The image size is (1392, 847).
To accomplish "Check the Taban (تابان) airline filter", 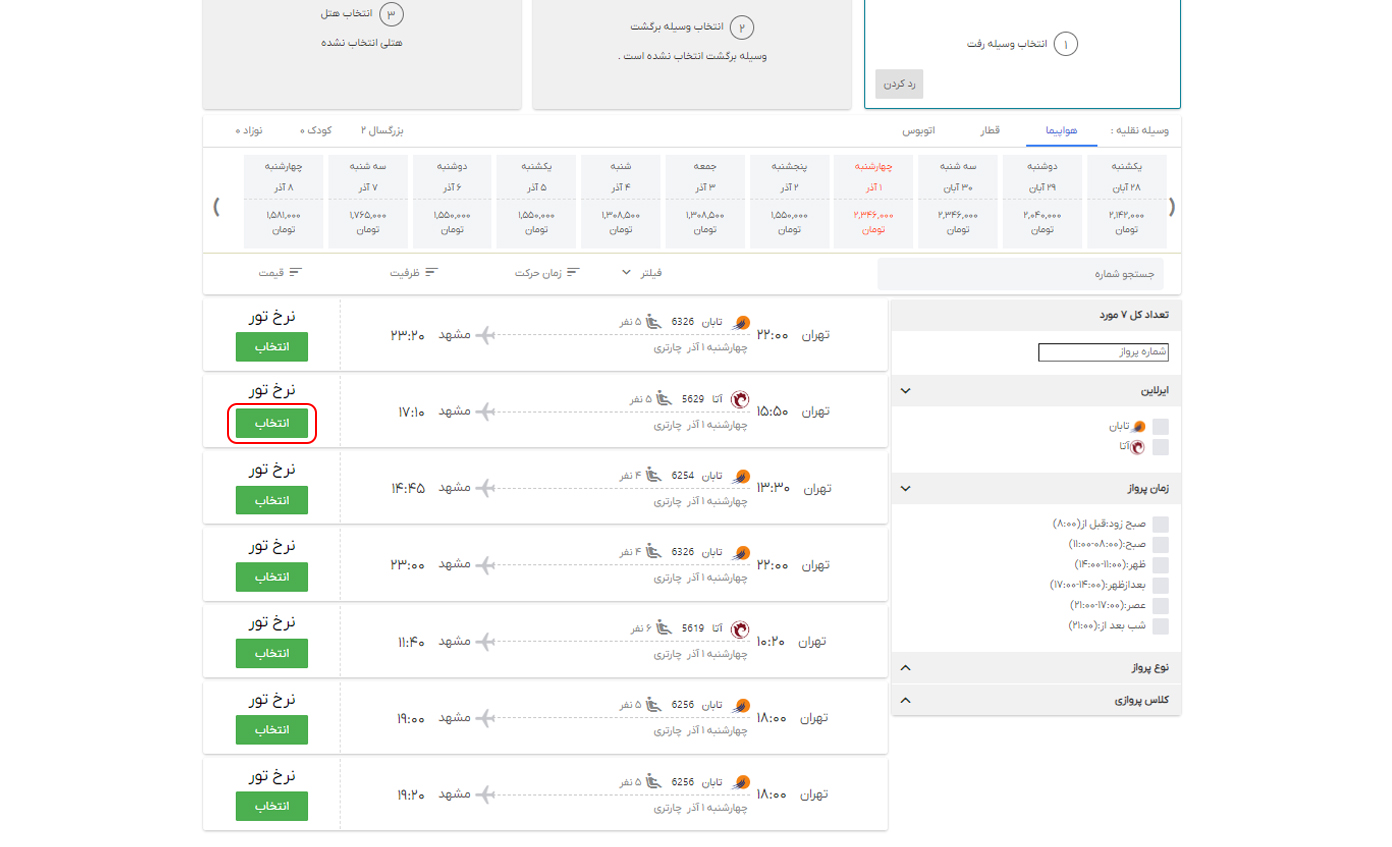I will point(1160,426).
